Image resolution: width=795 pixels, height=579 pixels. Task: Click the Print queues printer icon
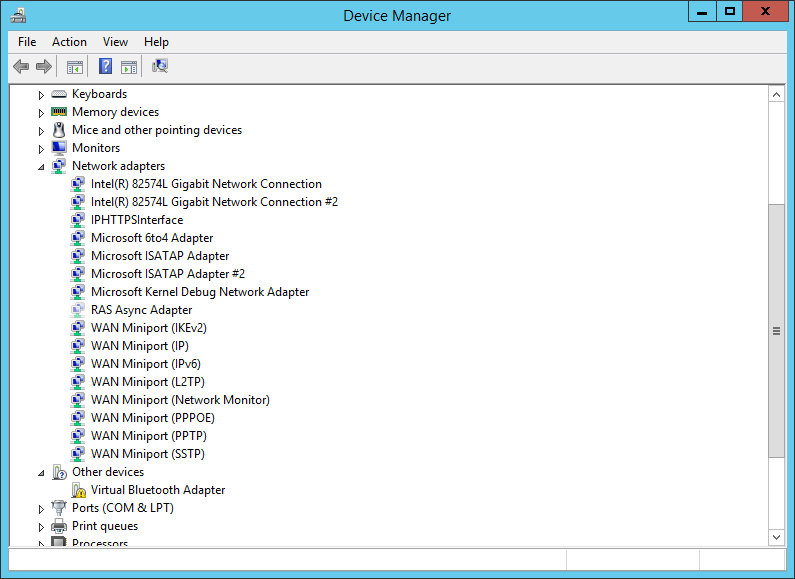[x=59, y=526]
